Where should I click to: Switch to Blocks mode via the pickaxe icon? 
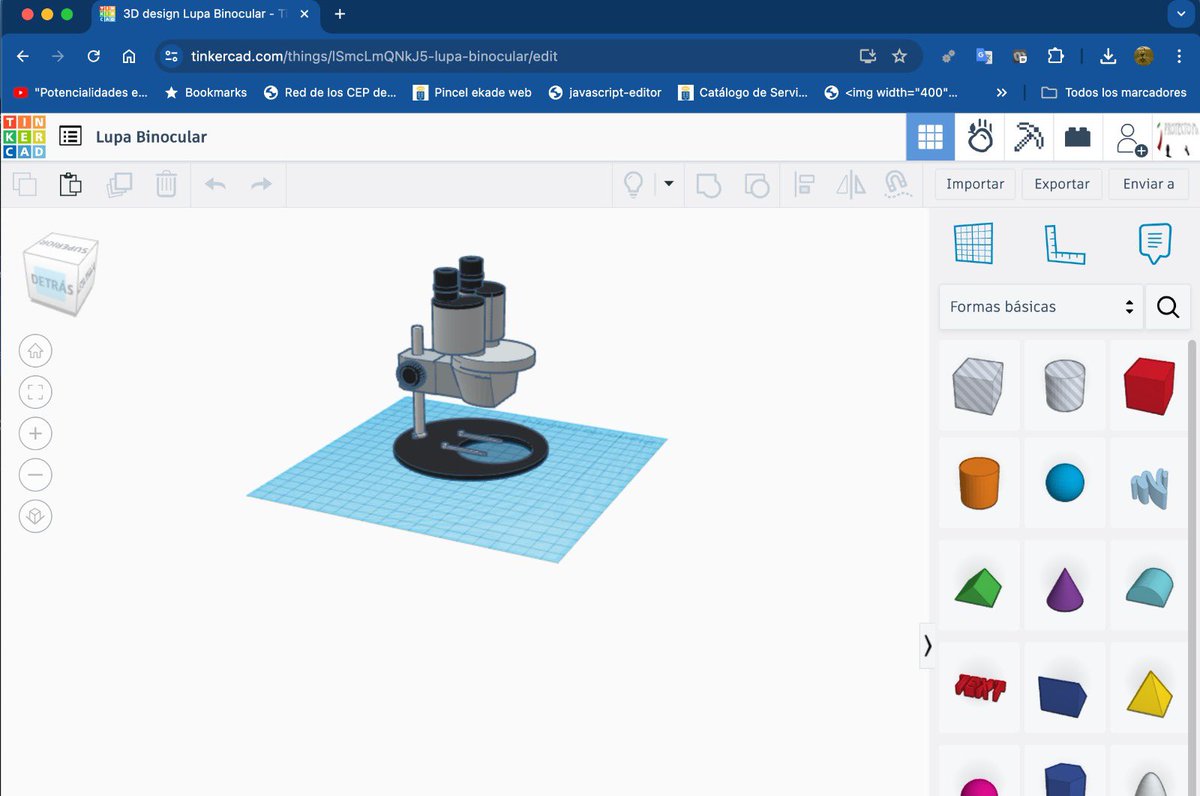tap(1028, 136)
